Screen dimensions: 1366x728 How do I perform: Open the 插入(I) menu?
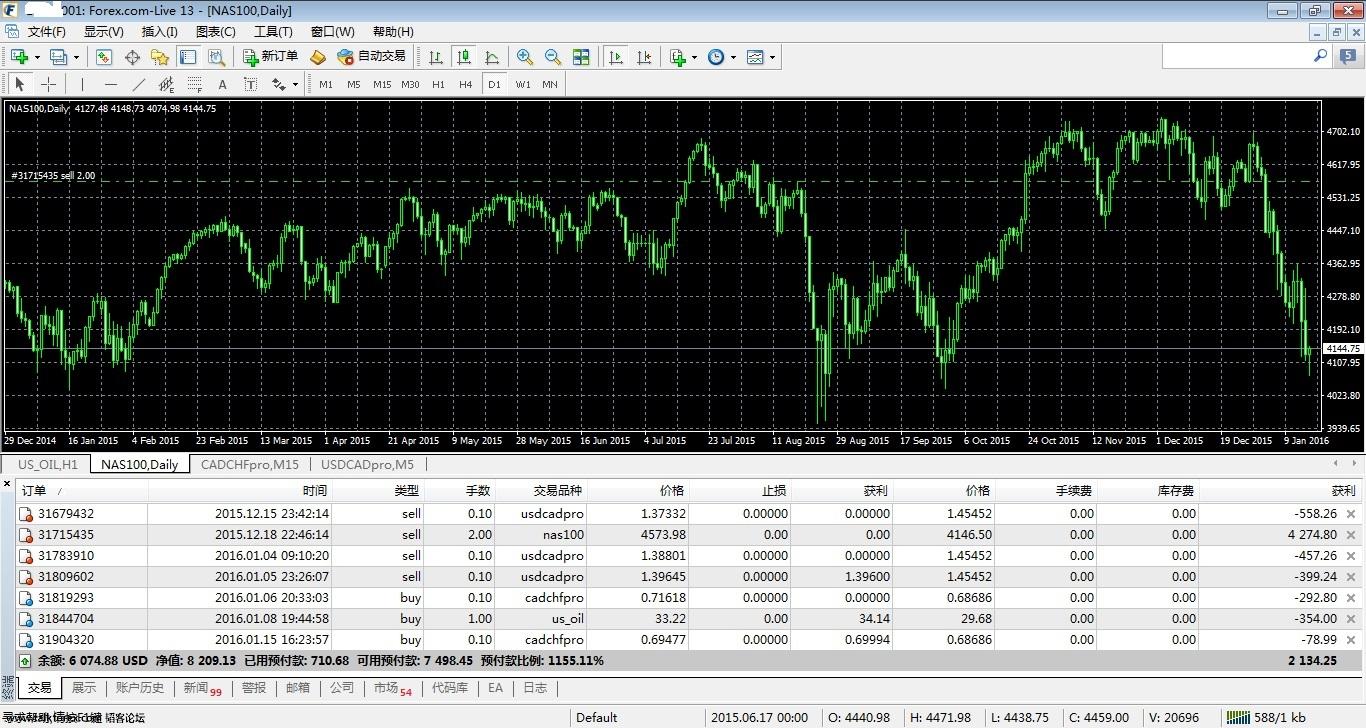coord(159,31)
